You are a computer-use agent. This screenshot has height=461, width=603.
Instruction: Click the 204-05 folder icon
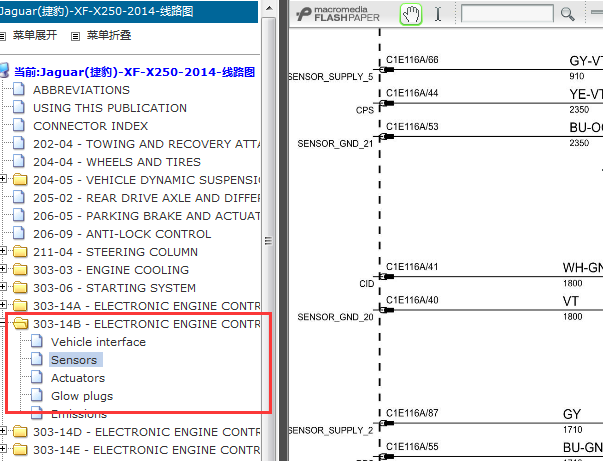click(20, 180)
